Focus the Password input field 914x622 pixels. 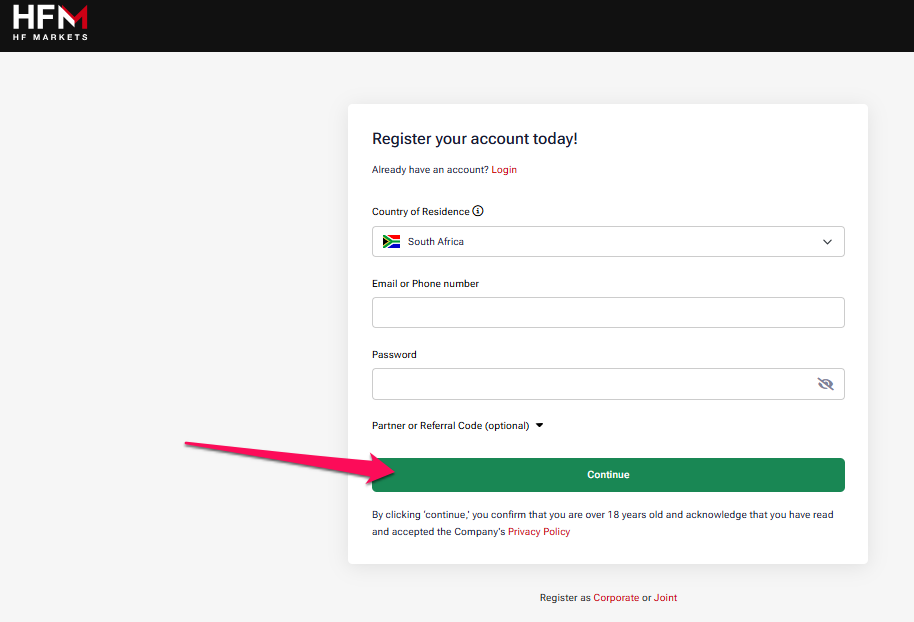(608, 384)
